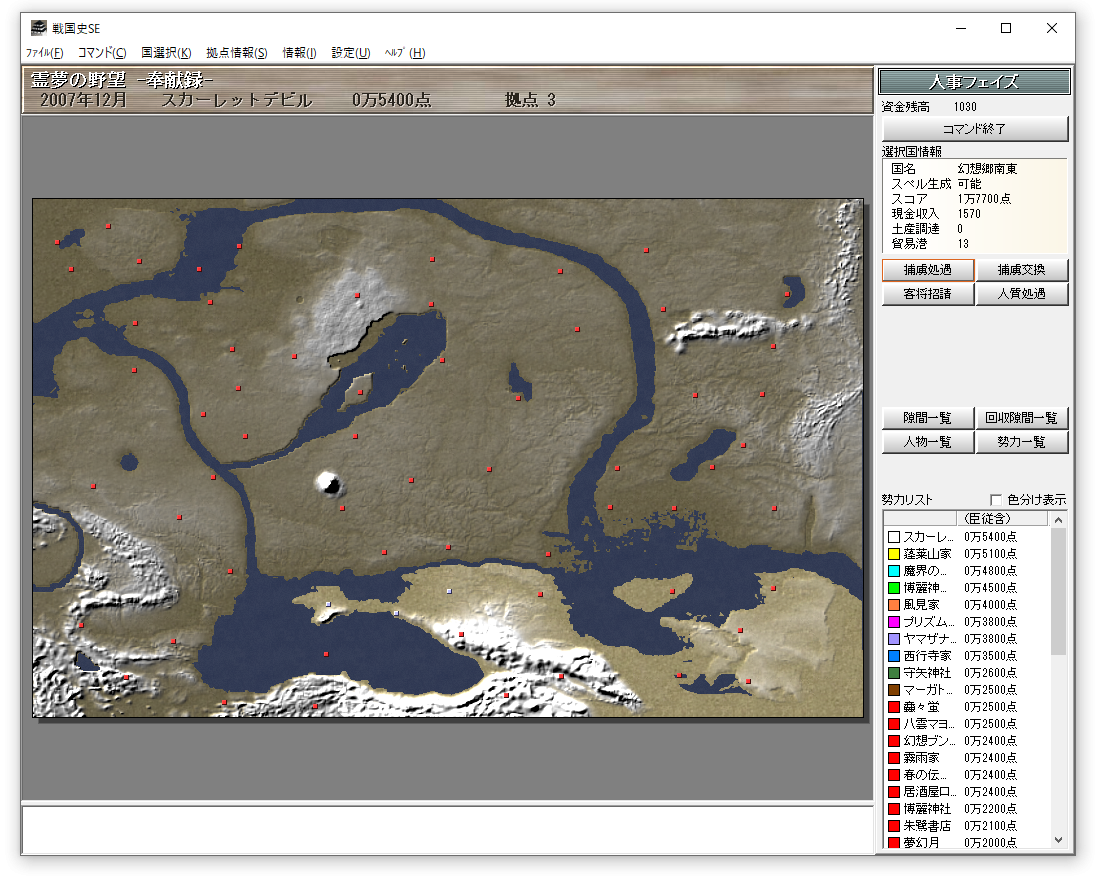Click the 戦国史SE app icon in title bar
The width and height of the screenshot is (1096, 876).
pos(38,28)
